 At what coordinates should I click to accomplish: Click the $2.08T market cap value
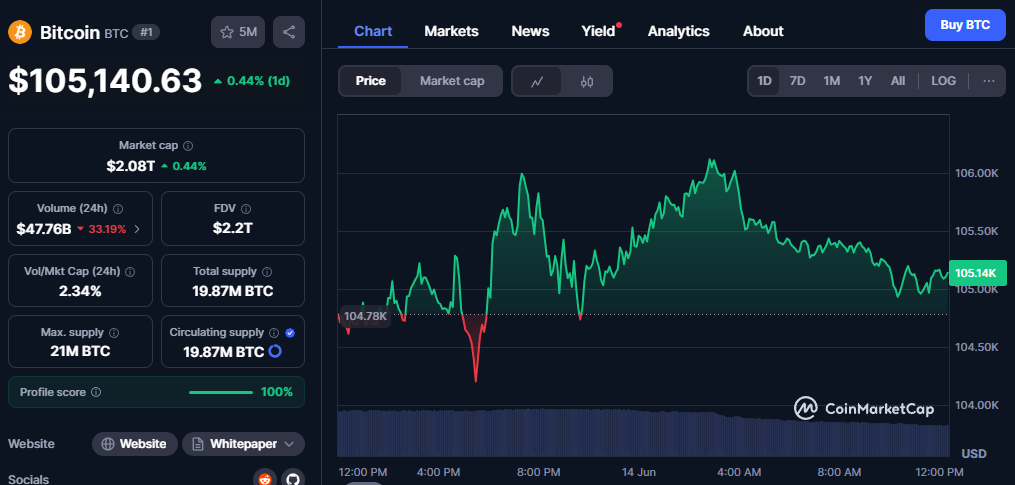pyautogui.click(x=131, y=166)
